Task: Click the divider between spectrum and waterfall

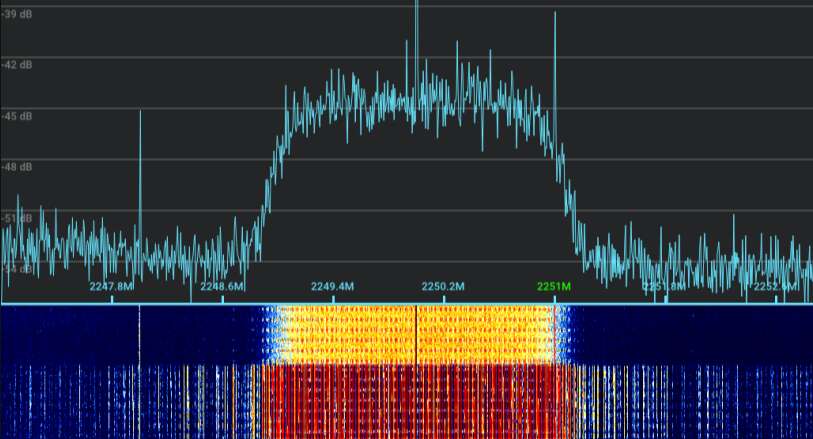Action: tap(406, 303)
